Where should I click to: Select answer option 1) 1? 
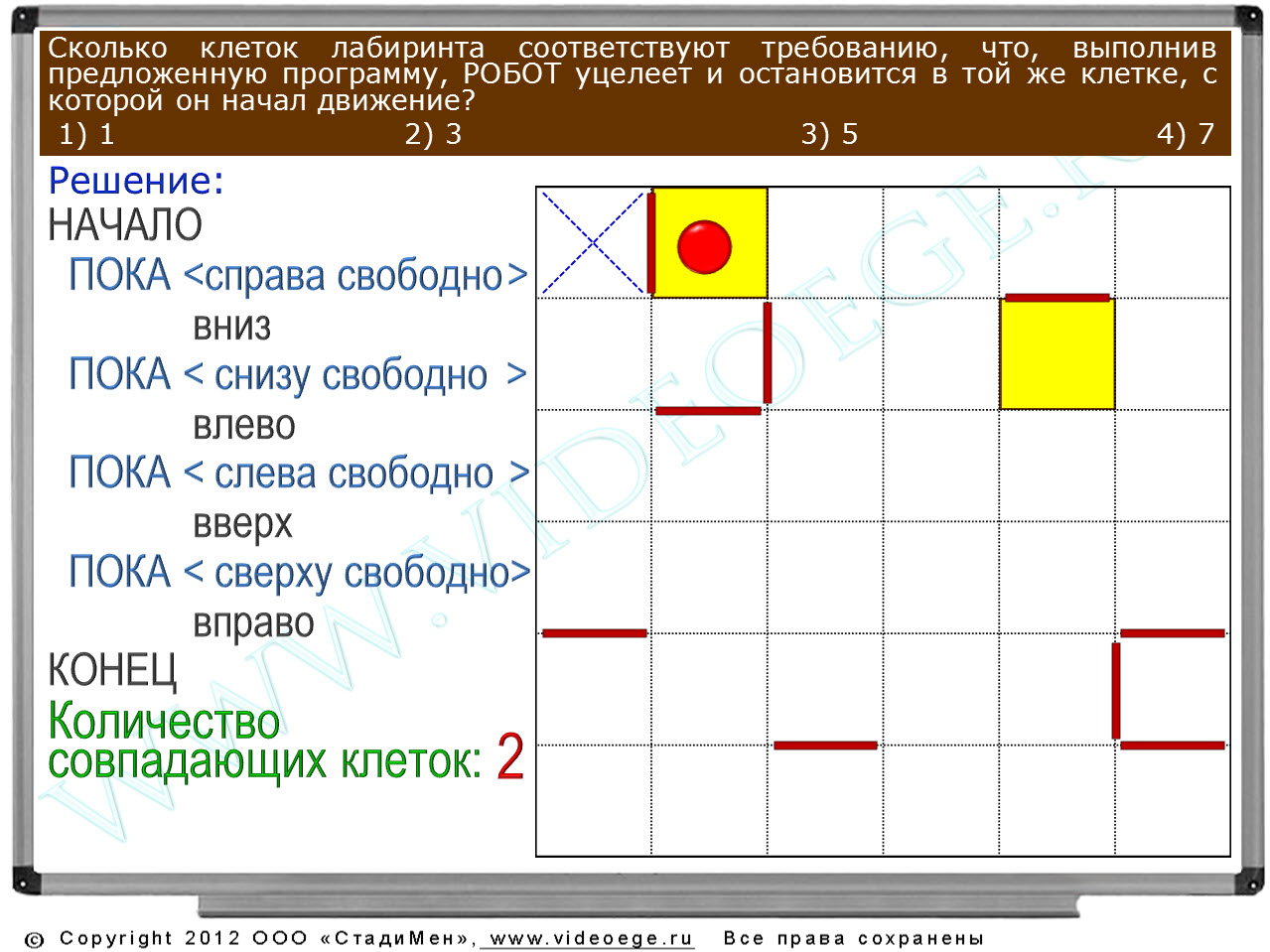[x=86, y=134]
